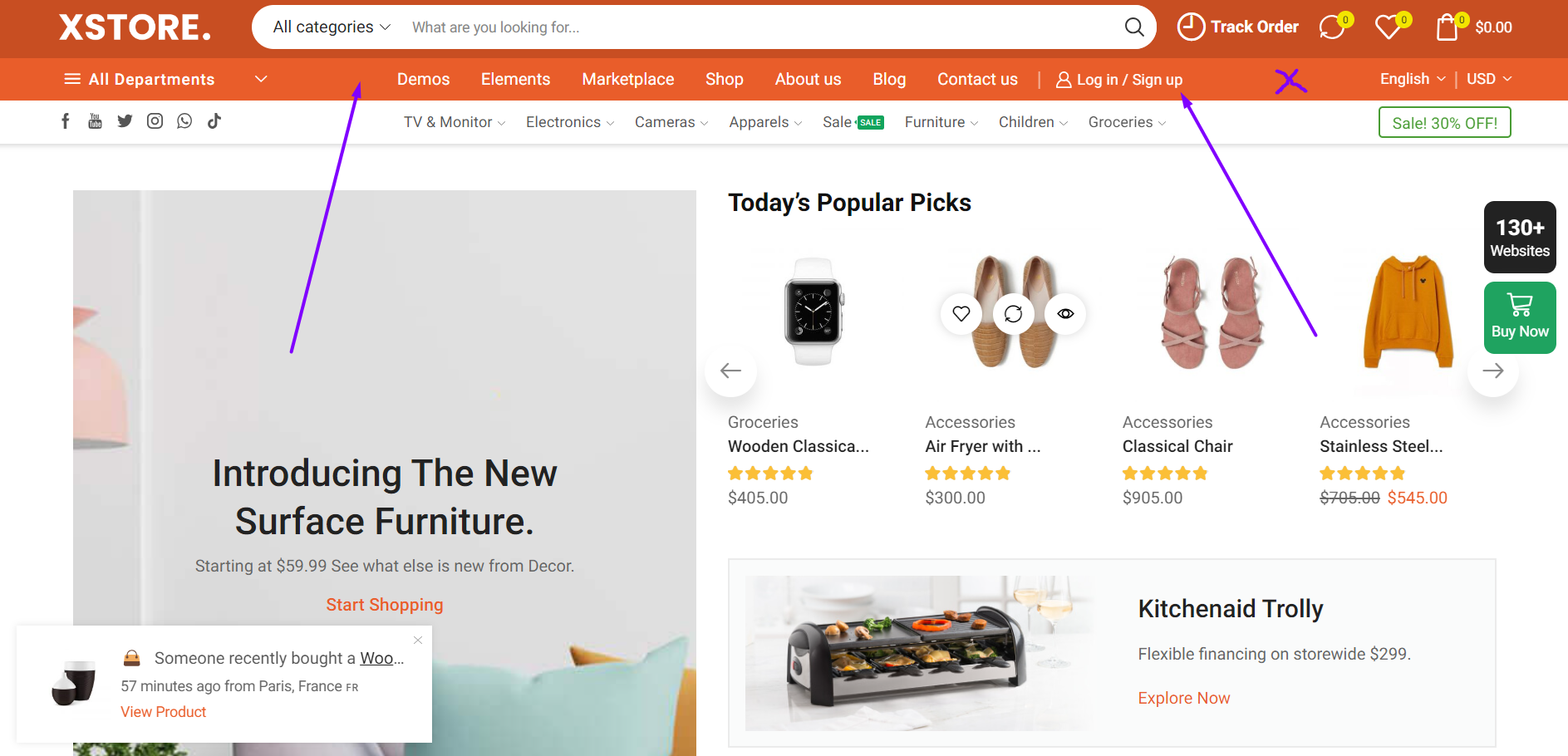Add Air Fryer to wishlist heart
This screenshot has height=756, width=1568.
(961, 314)
